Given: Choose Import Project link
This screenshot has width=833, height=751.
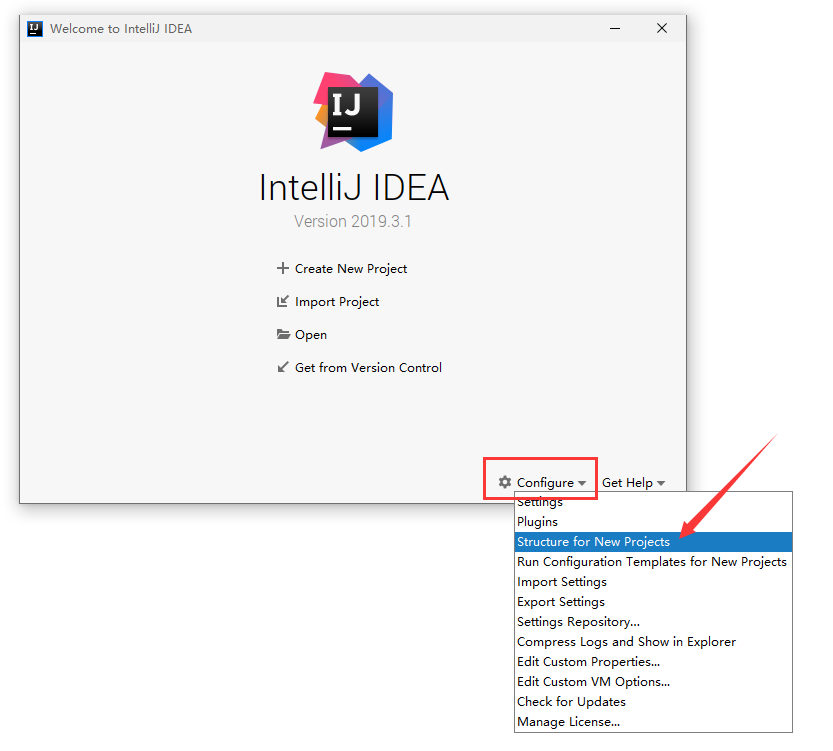Looking at the screenshot, I should [x=337, y=302].
